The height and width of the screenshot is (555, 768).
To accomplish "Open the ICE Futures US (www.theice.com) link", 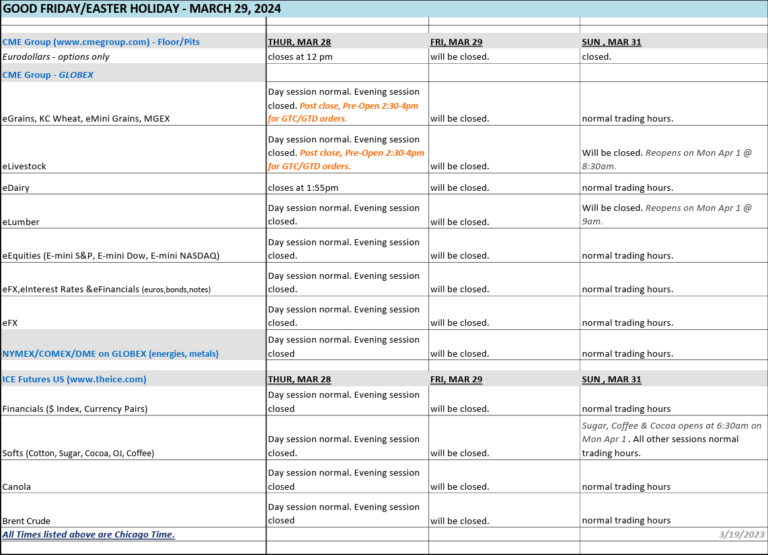I will [74, 379].
